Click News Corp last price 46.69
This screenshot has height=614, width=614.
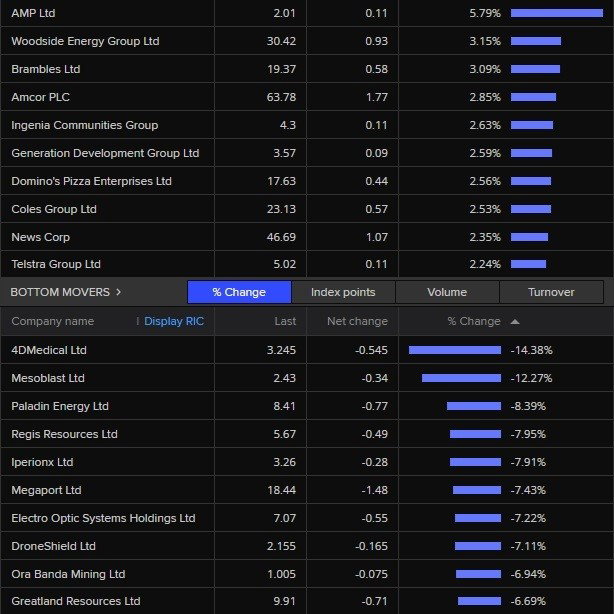tap(281, 237)
